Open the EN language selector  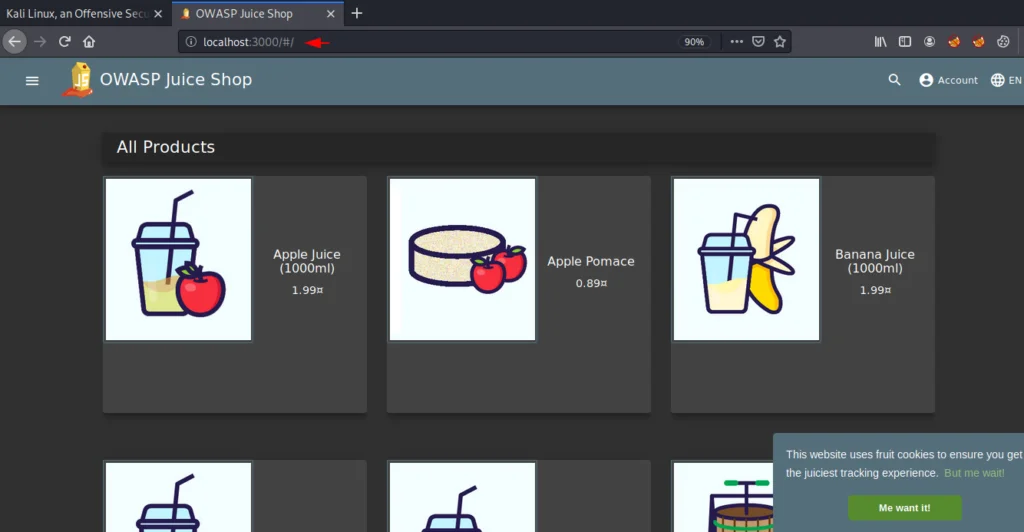pyautogui.click(x=1006, y=80)
